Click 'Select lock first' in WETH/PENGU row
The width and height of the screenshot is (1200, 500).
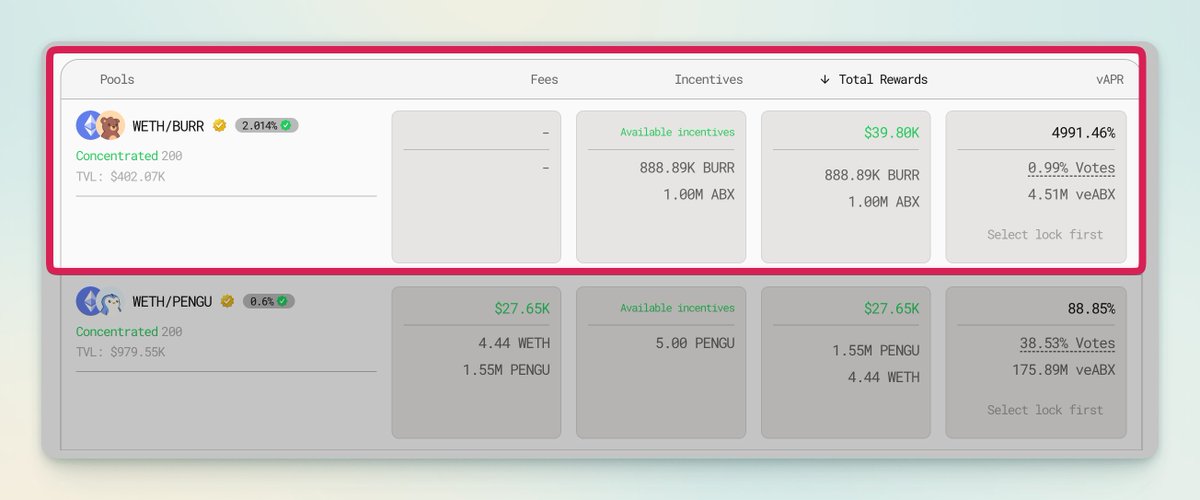pyautogui.click(x=1045, y=409)
